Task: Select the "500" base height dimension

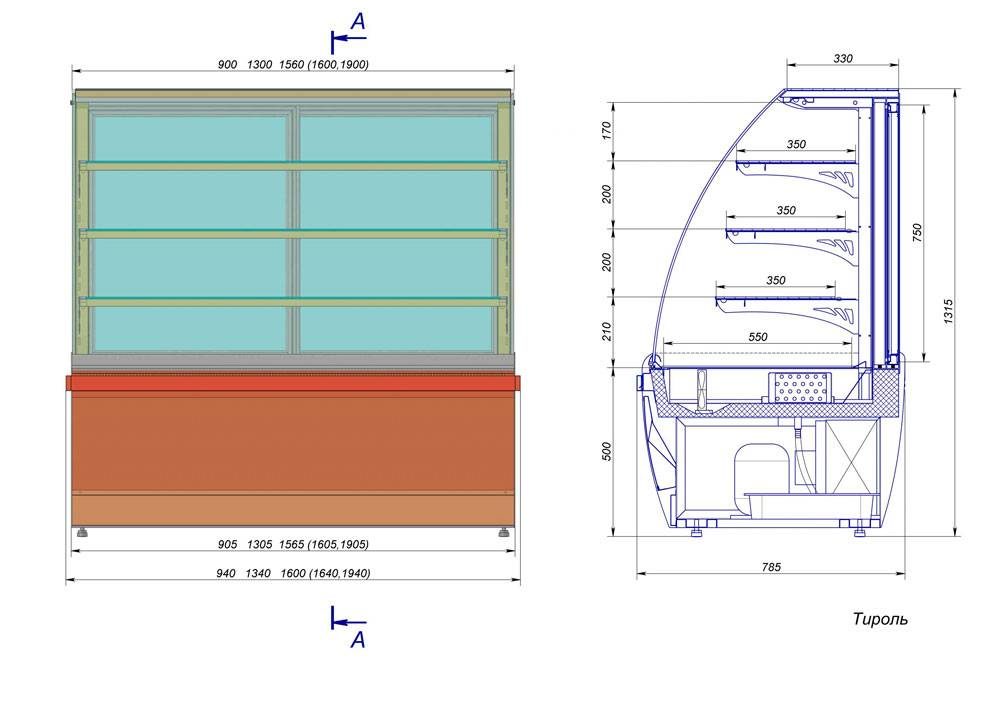Action: [x=607, y=451]
